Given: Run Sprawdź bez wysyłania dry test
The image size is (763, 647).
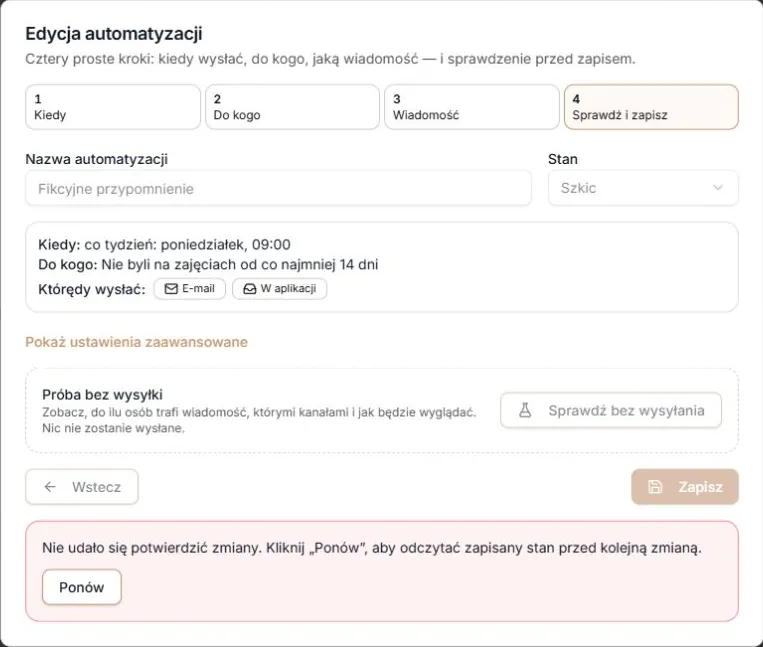Looking at the screenshot, I should tap(611, 411).
